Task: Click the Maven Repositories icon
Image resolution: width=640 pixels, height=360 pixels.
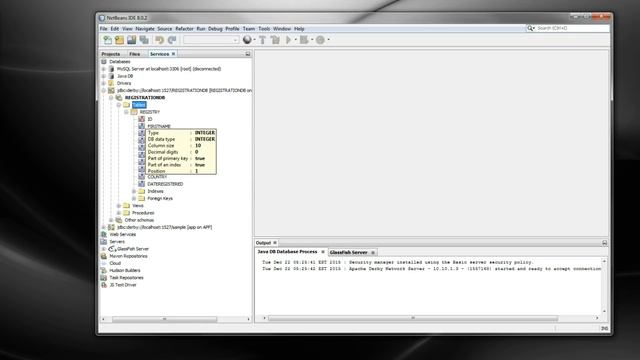Action: [x=104, y=256]
